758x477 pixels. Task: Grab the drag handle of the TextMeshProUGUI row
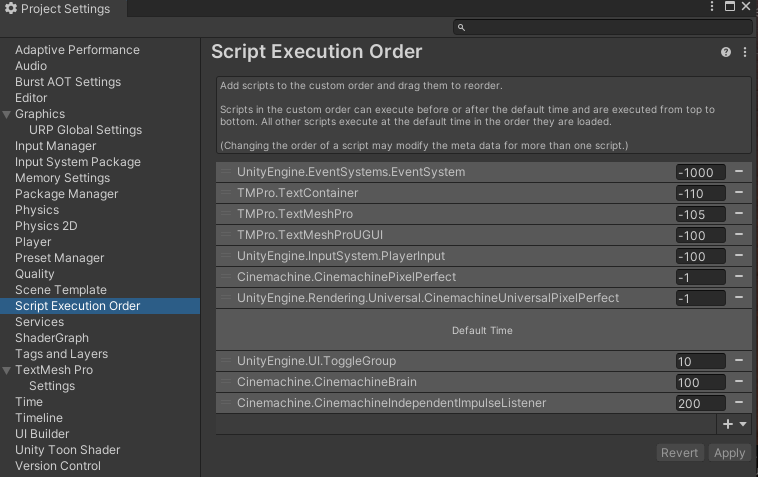click(x=226, y=234)
